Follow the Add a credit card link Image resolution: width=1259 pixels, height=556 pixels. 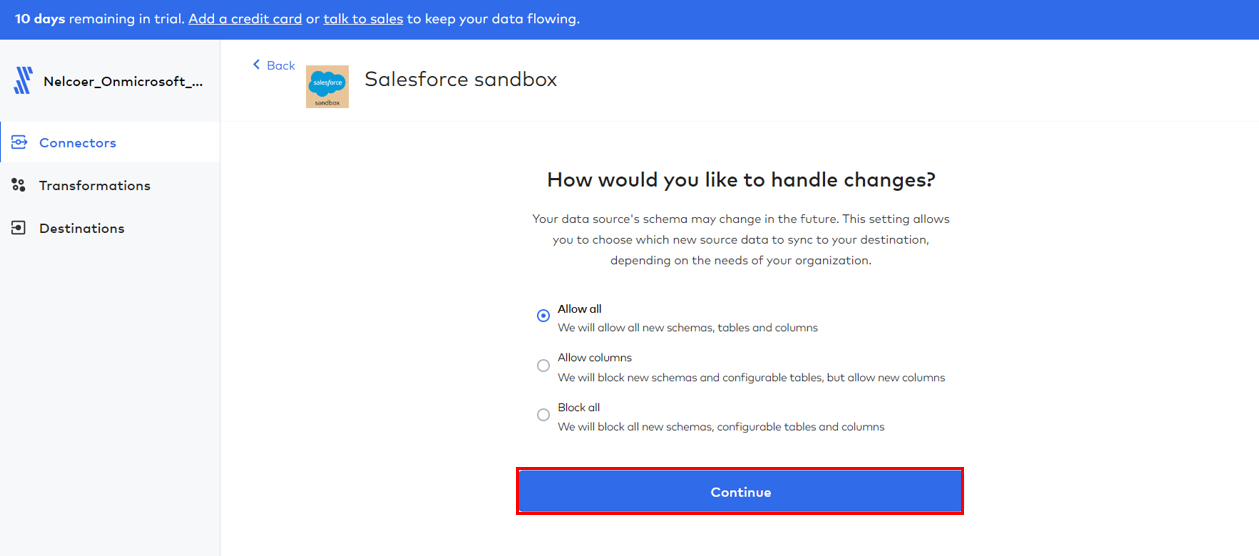pos(245,19)
